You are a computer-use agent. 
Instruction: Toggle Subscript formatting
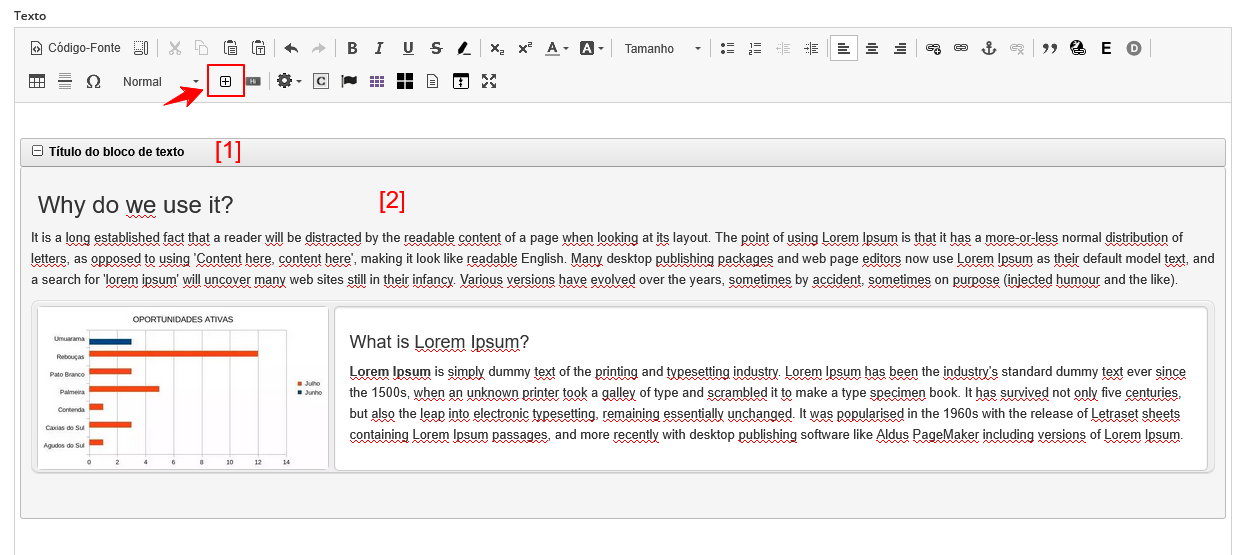tap(497, 48)
